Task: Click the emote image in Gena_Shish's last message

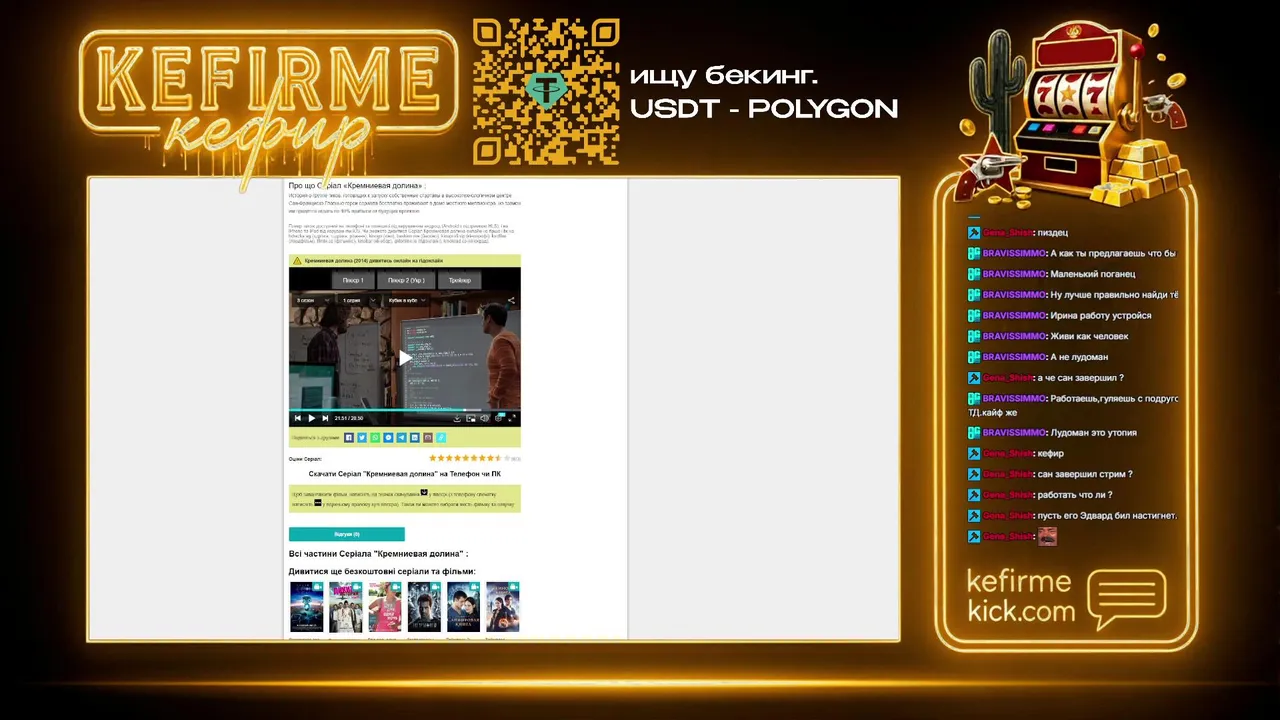Action: [1047, 537]
